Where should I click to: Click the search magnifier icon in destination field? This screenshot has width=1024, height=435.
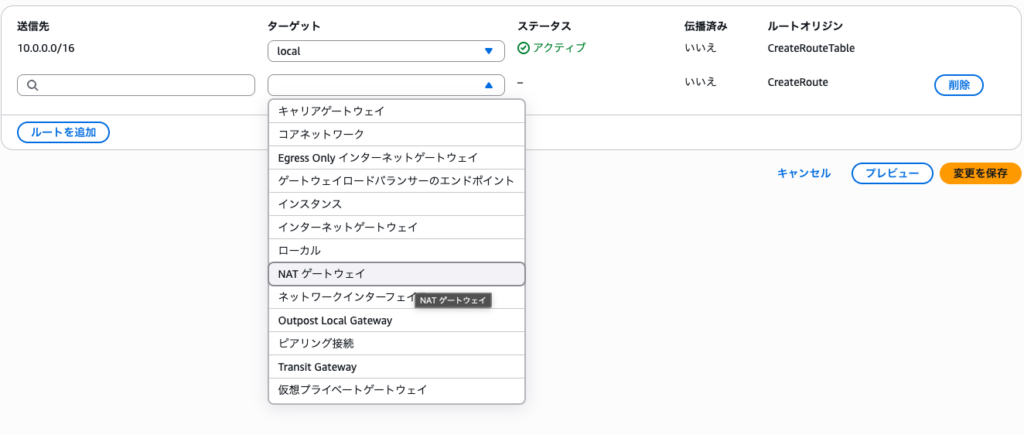33,86
